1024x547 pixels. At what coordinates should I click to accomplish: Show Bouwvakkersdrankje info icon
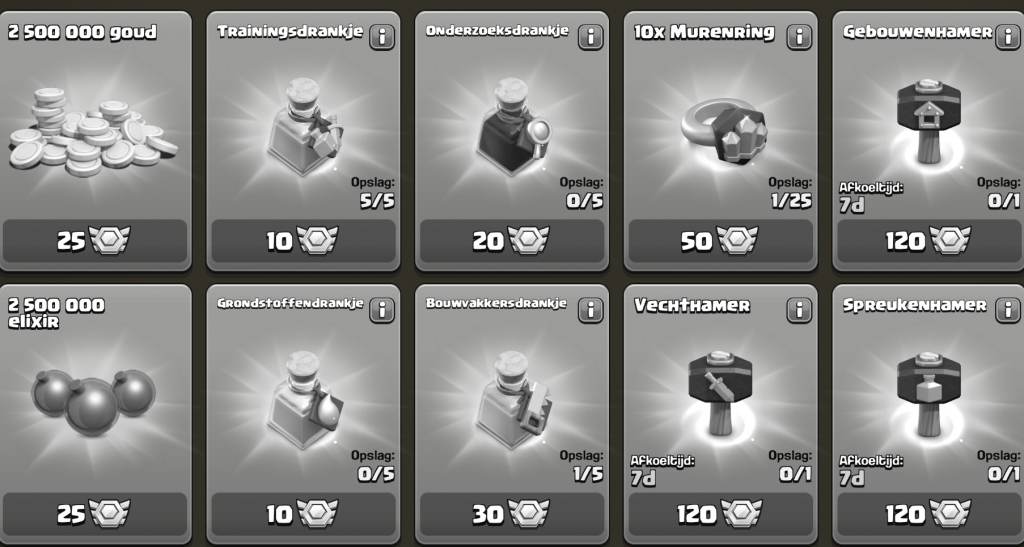590,310
